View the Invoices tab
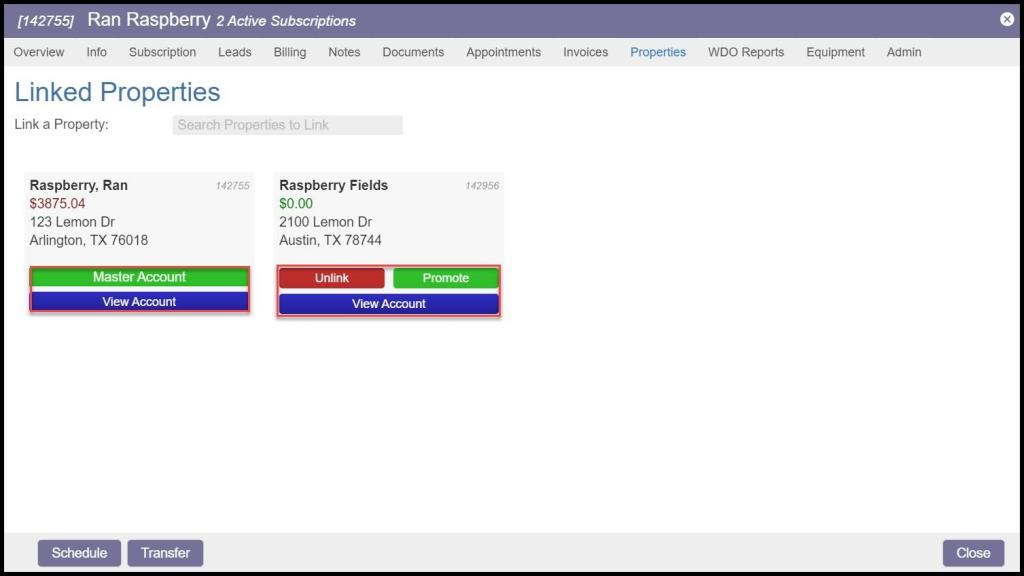This screenshot has width=1024, height=576. point(585,52)
